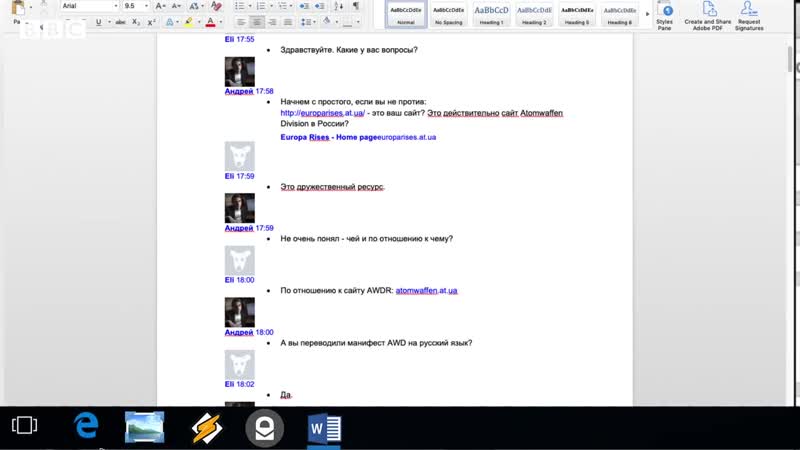
Task: Click the Андрей 17:59 name link
Action: [x=249, y=228]
